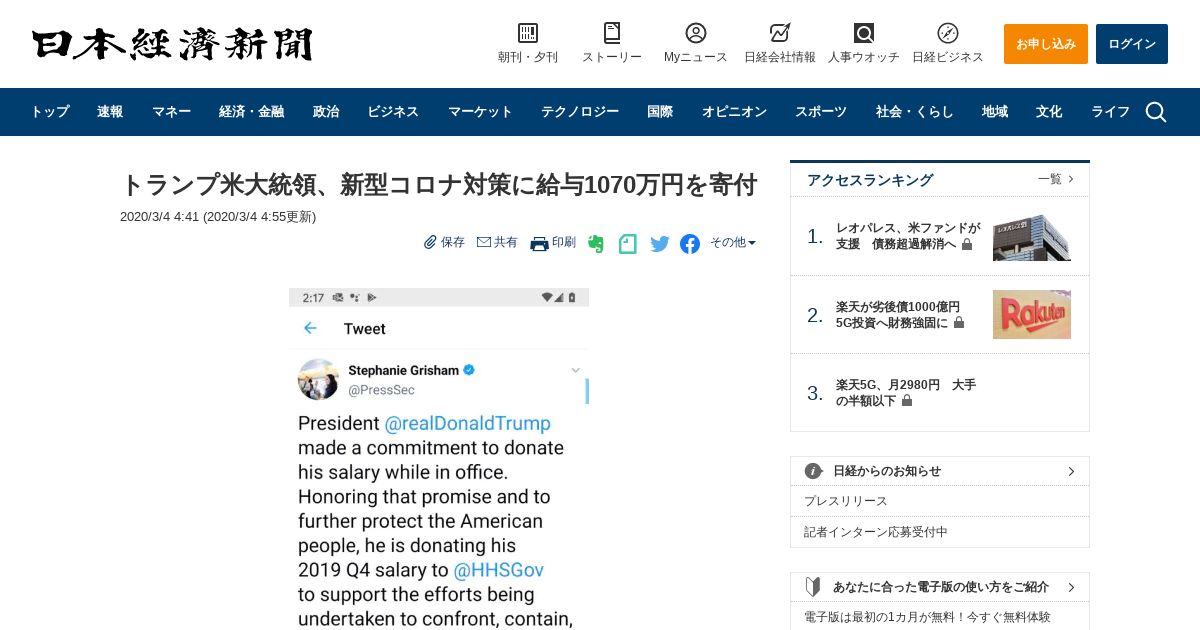Open 楽天が劣後債1000億円 ranking article
Image resolution: width=1200 pixels, height=630 pixels.
pyautogui.click(x=898, y=315)
